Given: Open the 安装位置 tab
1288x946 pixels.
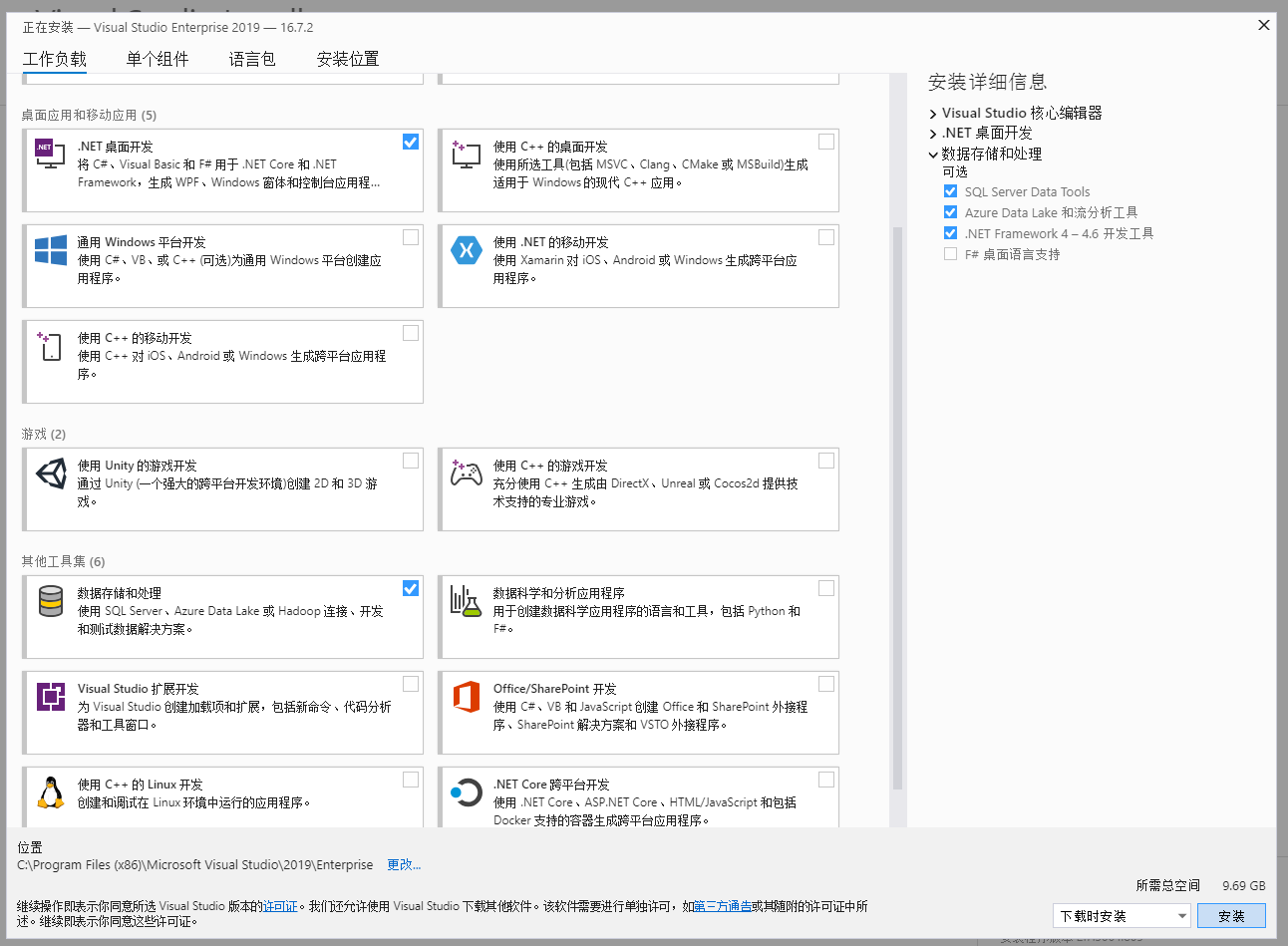Looking at the screenshot, I should click(348, 60).
